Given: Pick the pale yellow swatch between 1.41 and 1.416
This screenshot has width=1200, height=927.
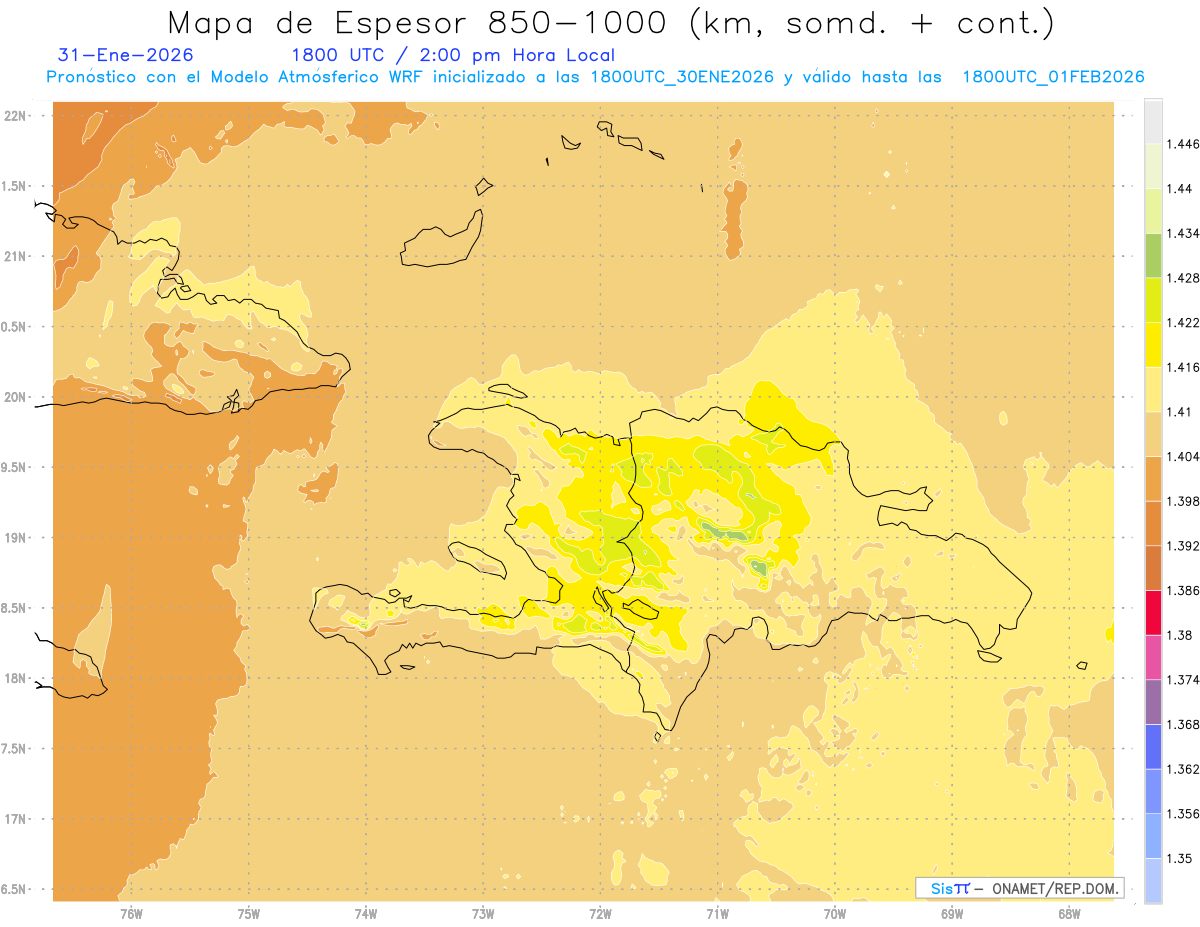Looking at the screenshot, I should pos(1153,389).
